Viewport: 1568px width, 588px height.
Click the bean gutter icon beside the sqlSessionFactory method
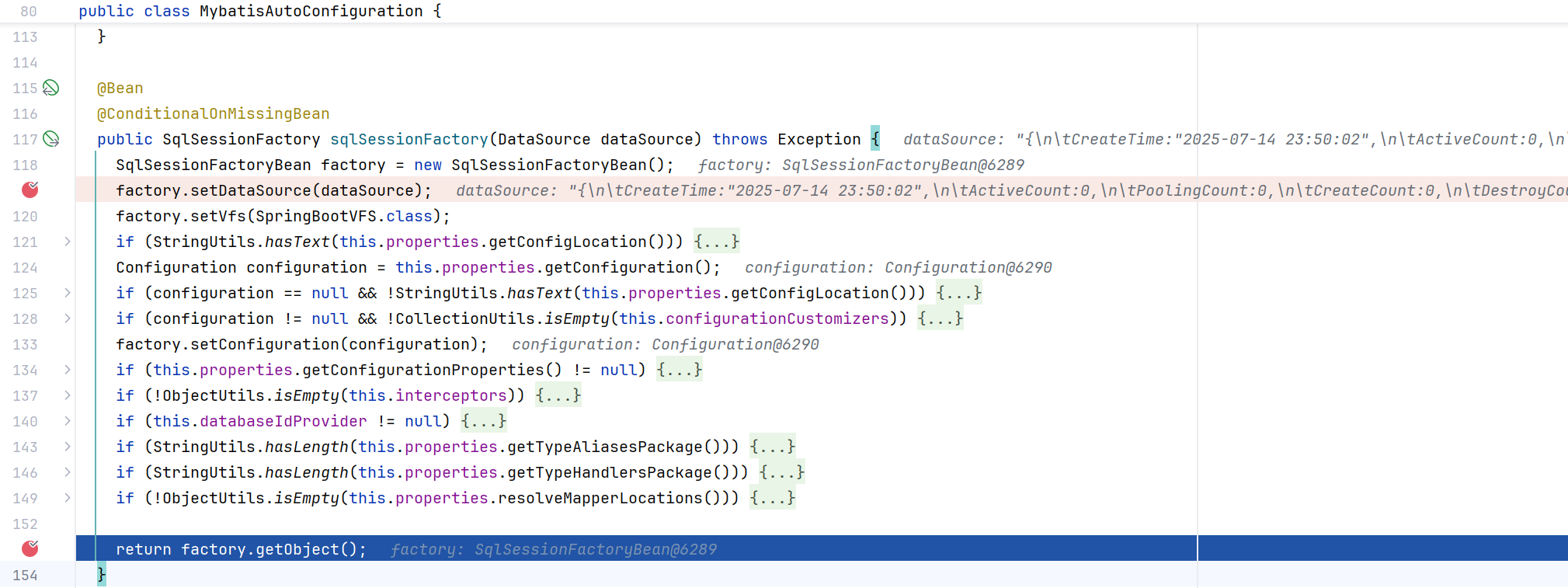click(51, 139)
